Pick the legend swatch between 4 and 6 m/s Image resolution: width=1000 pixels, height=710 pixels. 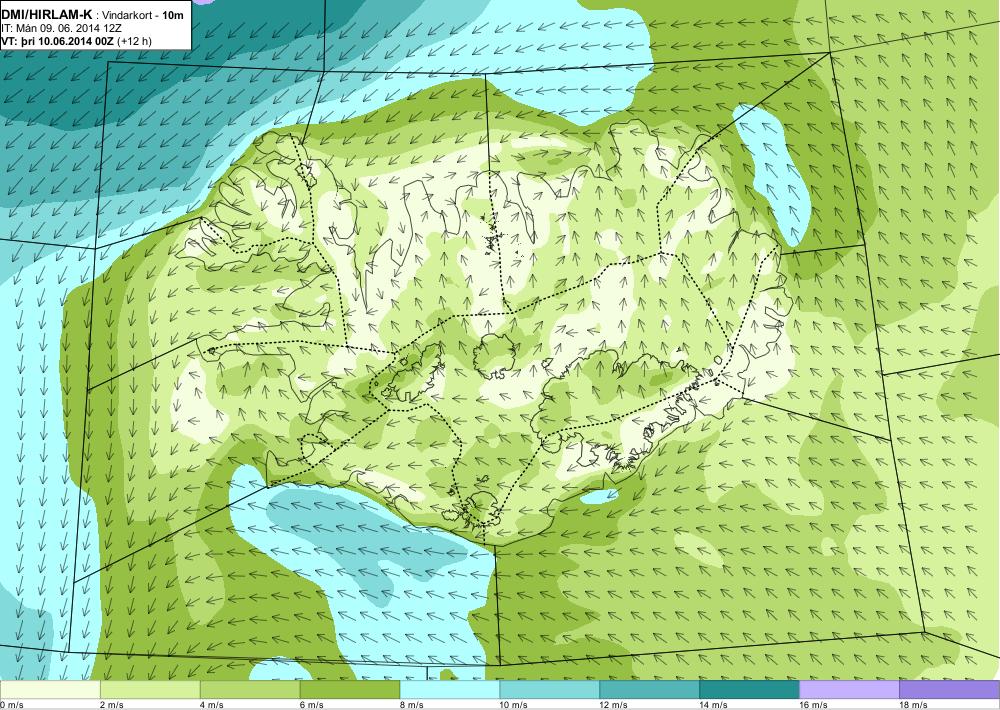click(250, 690)
